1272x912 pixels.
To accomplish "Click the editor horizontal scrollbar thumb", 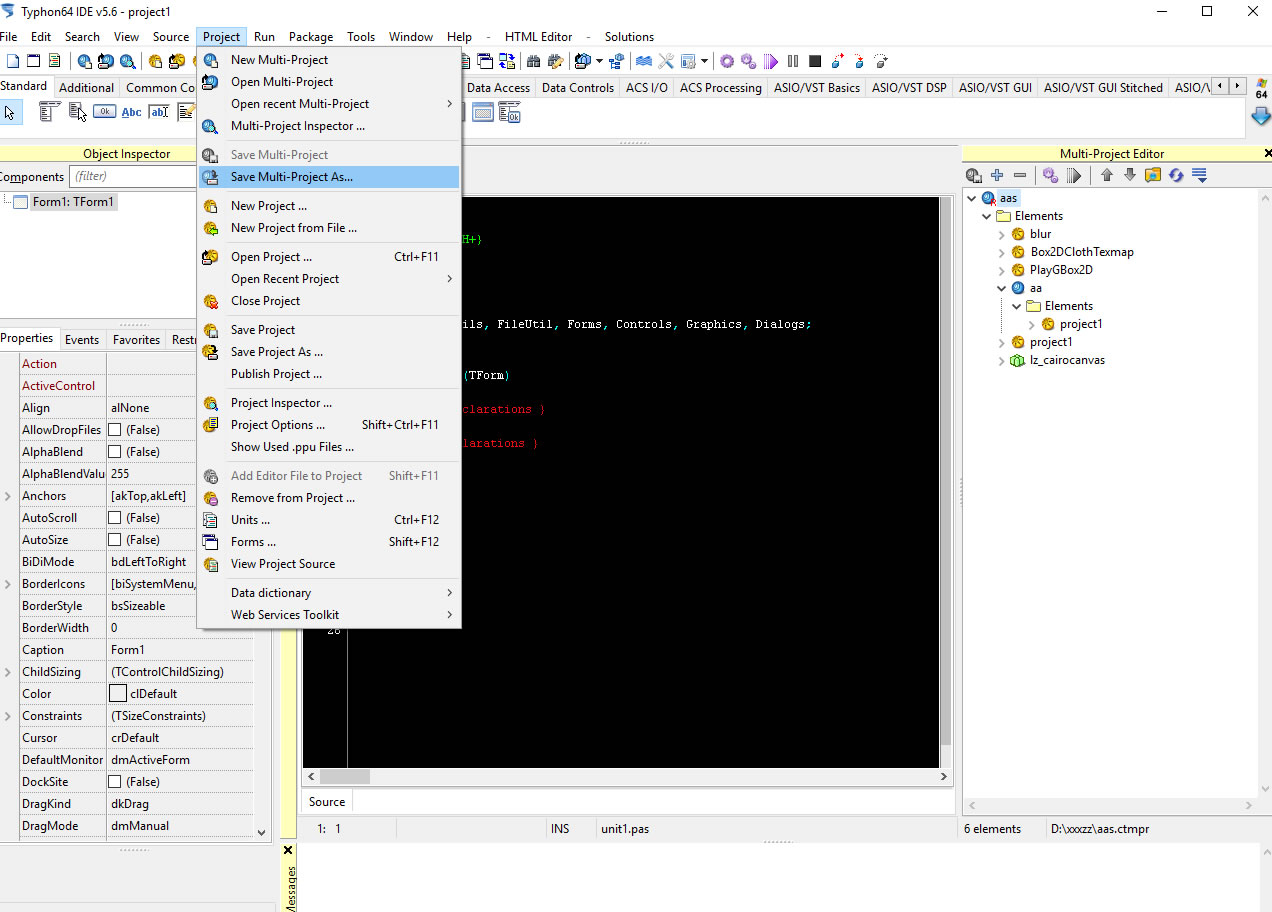I will tap(345, 777).
